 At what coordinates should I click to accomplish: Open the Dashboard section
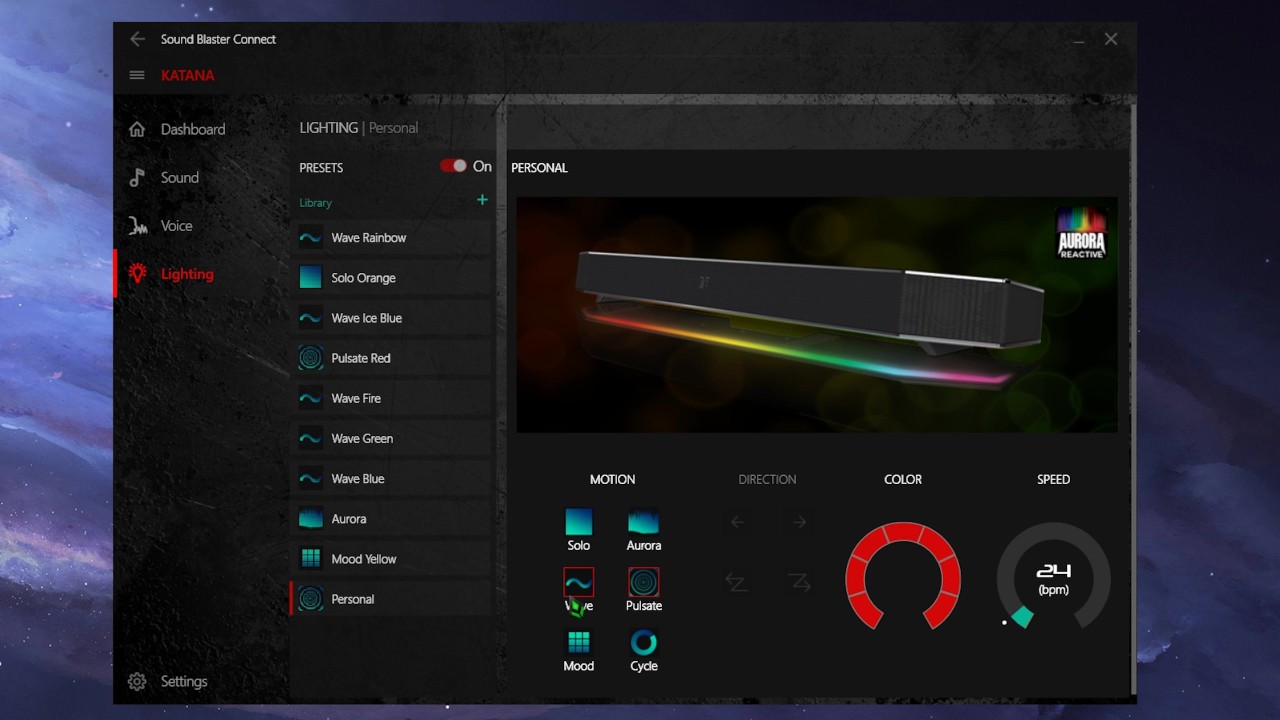192,129
